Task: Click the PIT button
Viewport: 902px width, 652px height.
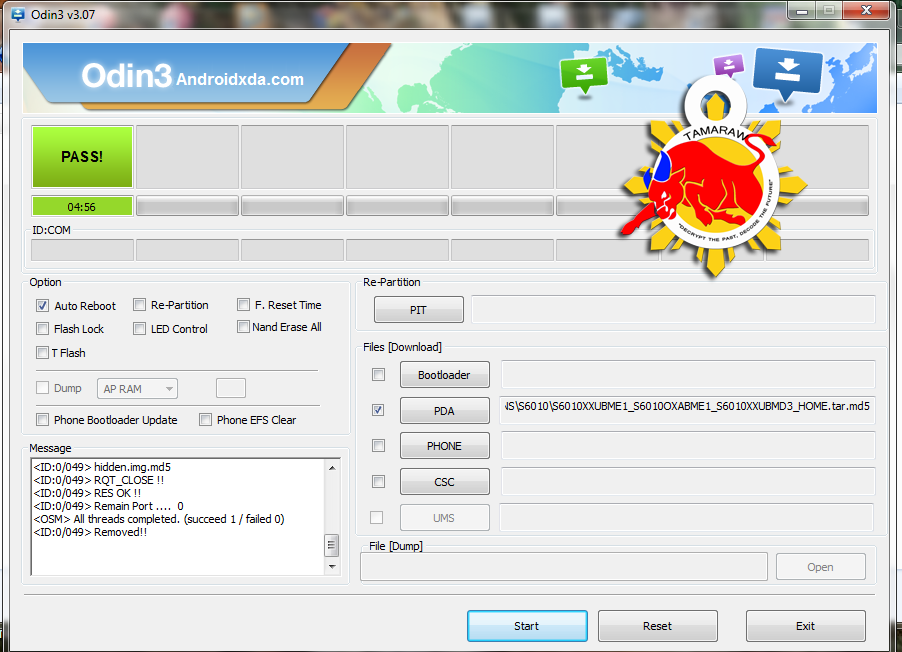Action: tap(419, 310)
